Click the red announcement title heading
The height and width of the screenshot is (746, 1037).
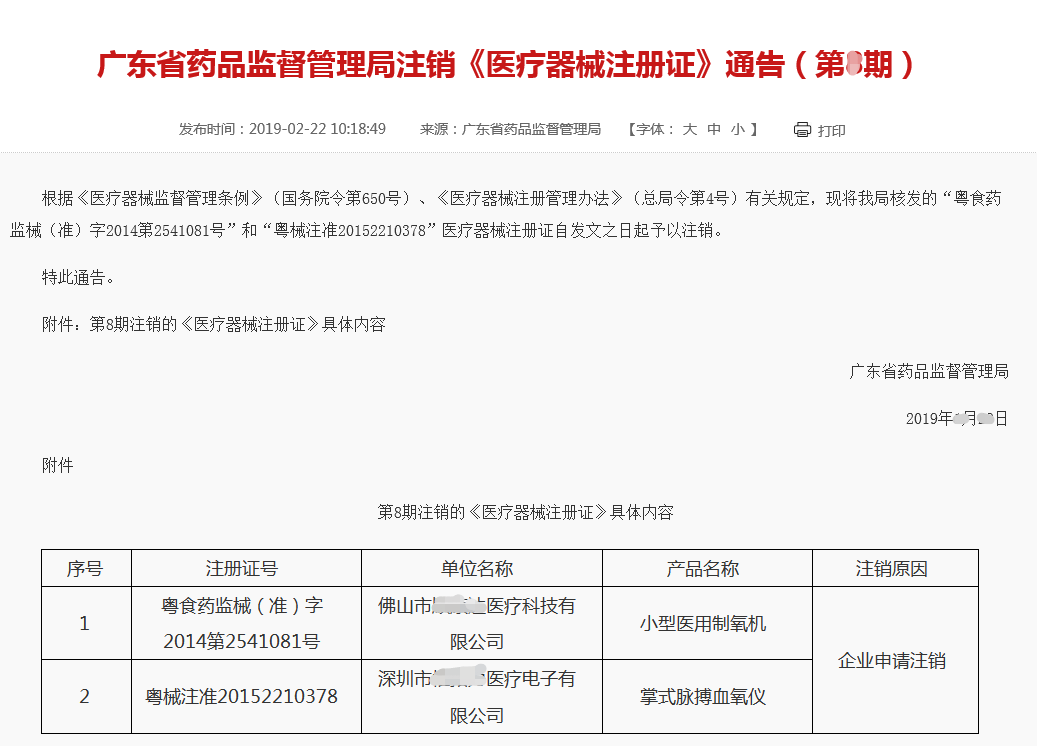click(x=506, y=65)
